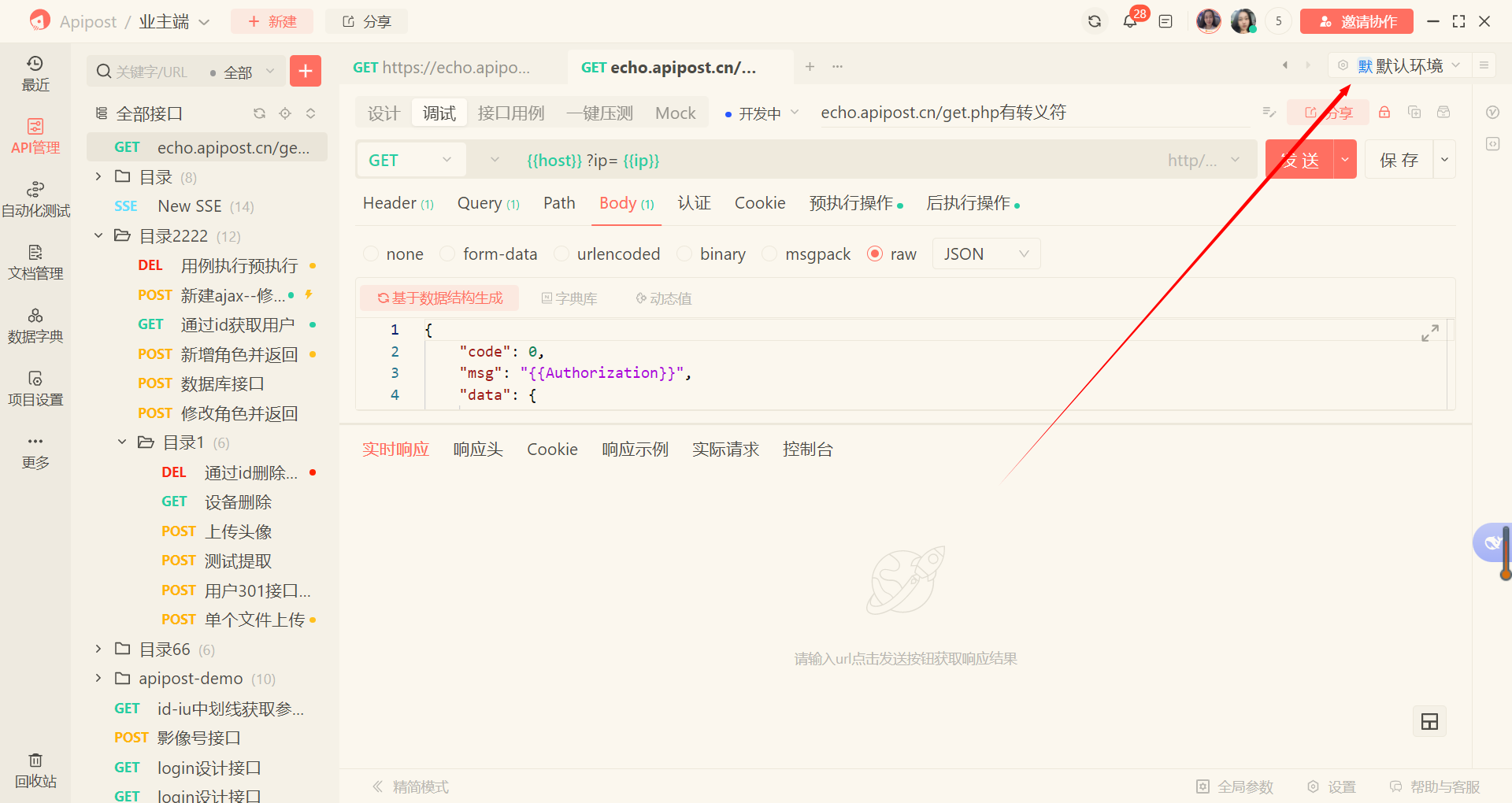This screenshot has height=803, width=1512.
Task: Open the 发送 button dropdown arrow
Action: point(1345,160)
